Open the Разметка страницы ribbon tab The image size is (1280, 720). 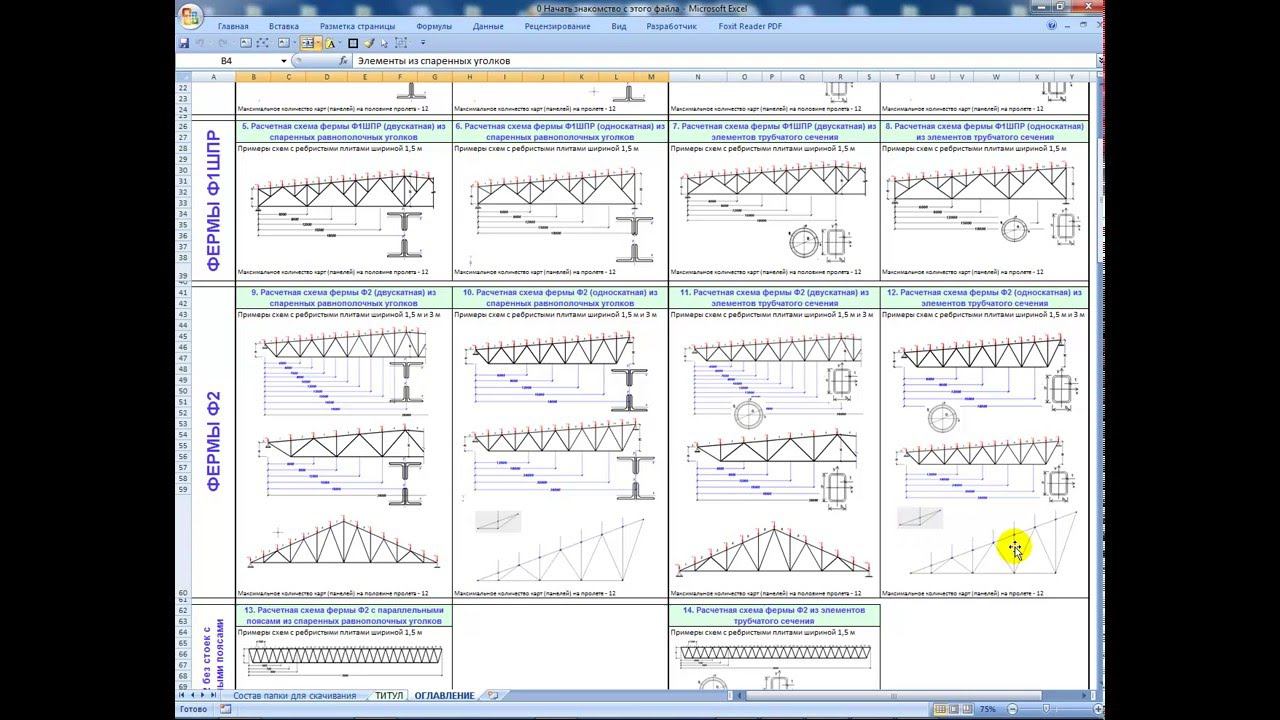(357, 26)
